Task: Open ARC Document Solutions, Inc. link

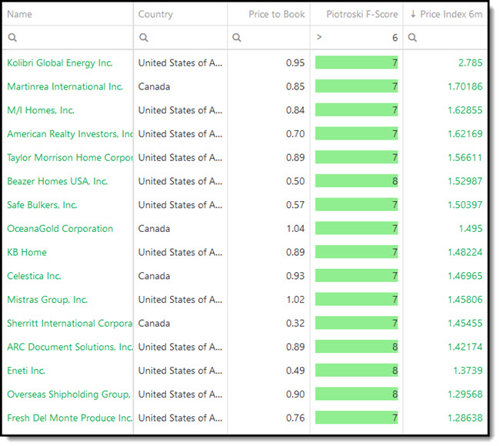Action: [70, 347]
